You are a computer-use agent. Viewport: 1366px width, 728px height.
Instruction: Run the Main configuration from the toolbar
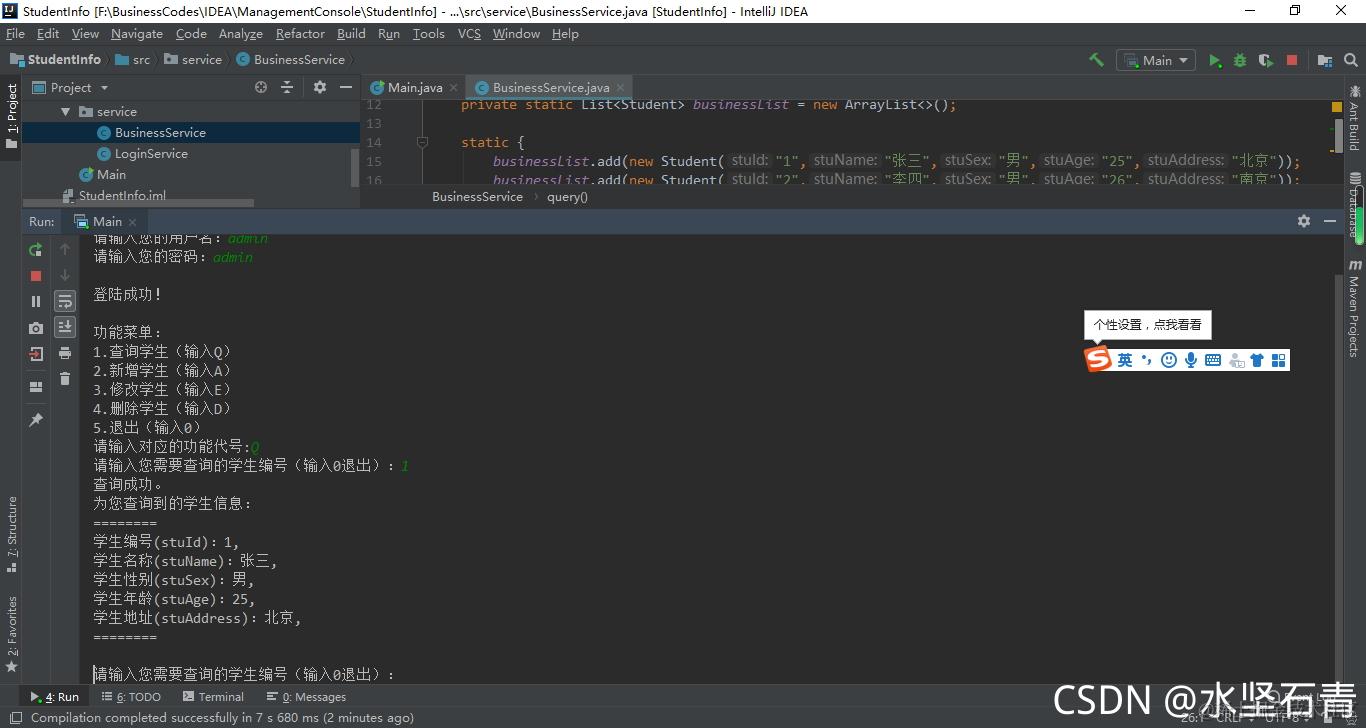click(1215, 60)
